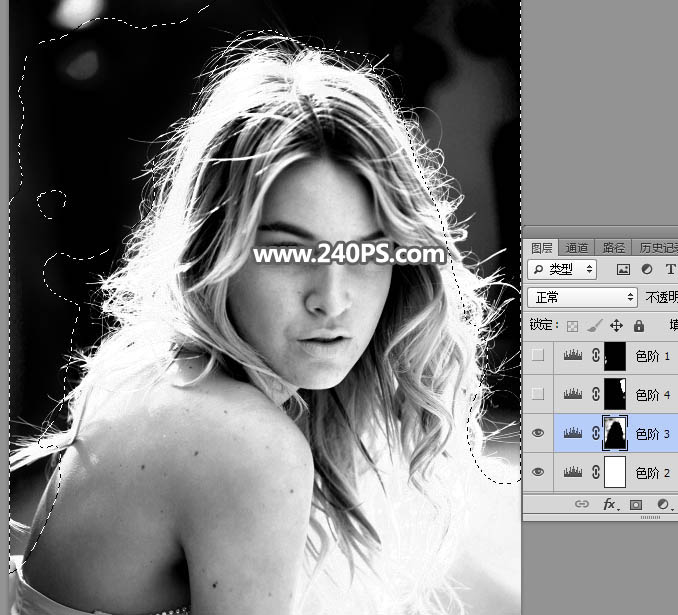Lock all padlock icon
The height and width of the screenshot is (615, 678).
[x=639, y=326]
